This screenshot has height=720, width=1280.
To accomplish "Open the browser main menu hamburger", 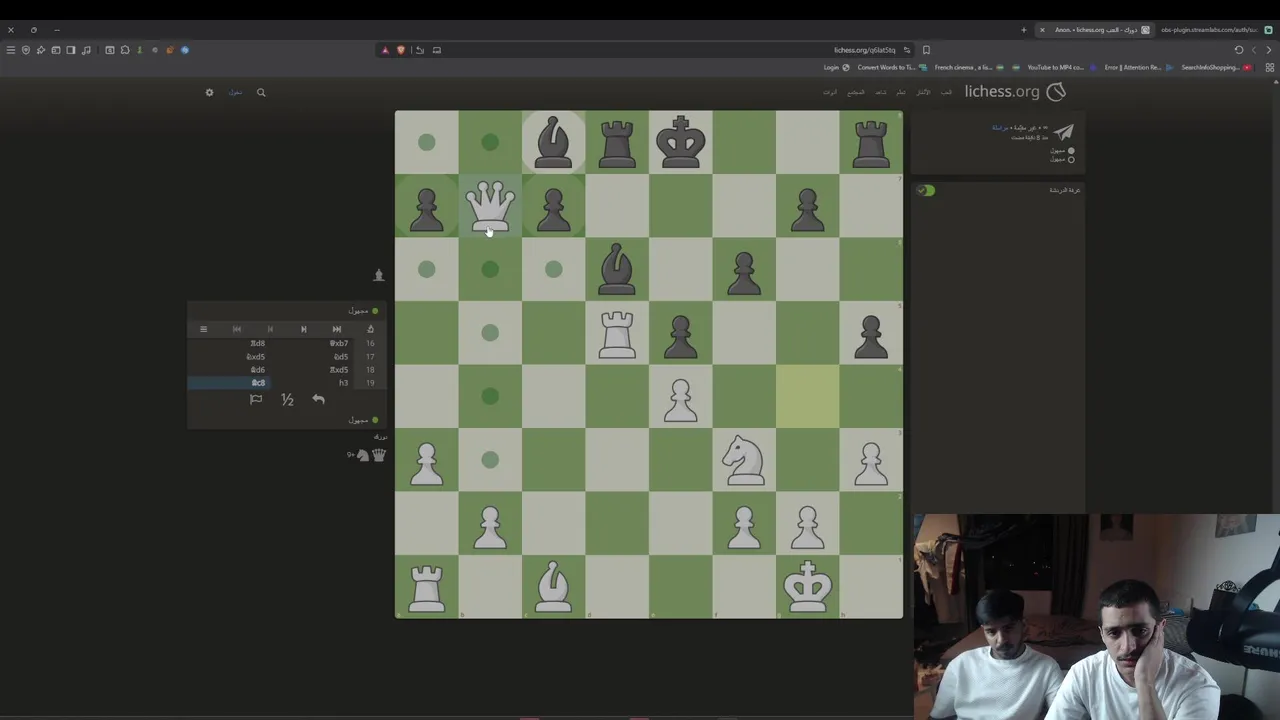I will (x=11, y=50).
